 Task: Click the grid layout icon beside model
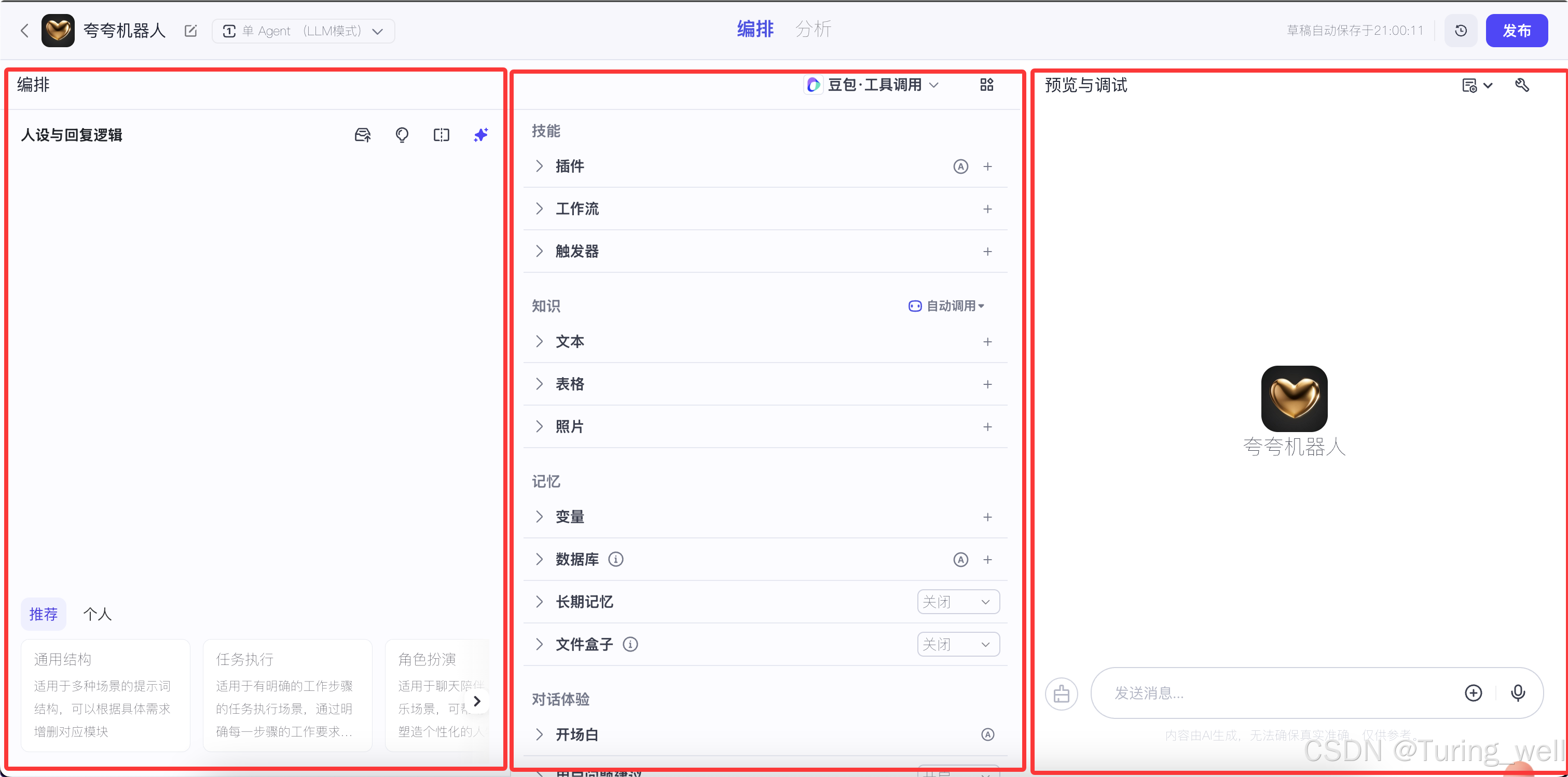987,85
